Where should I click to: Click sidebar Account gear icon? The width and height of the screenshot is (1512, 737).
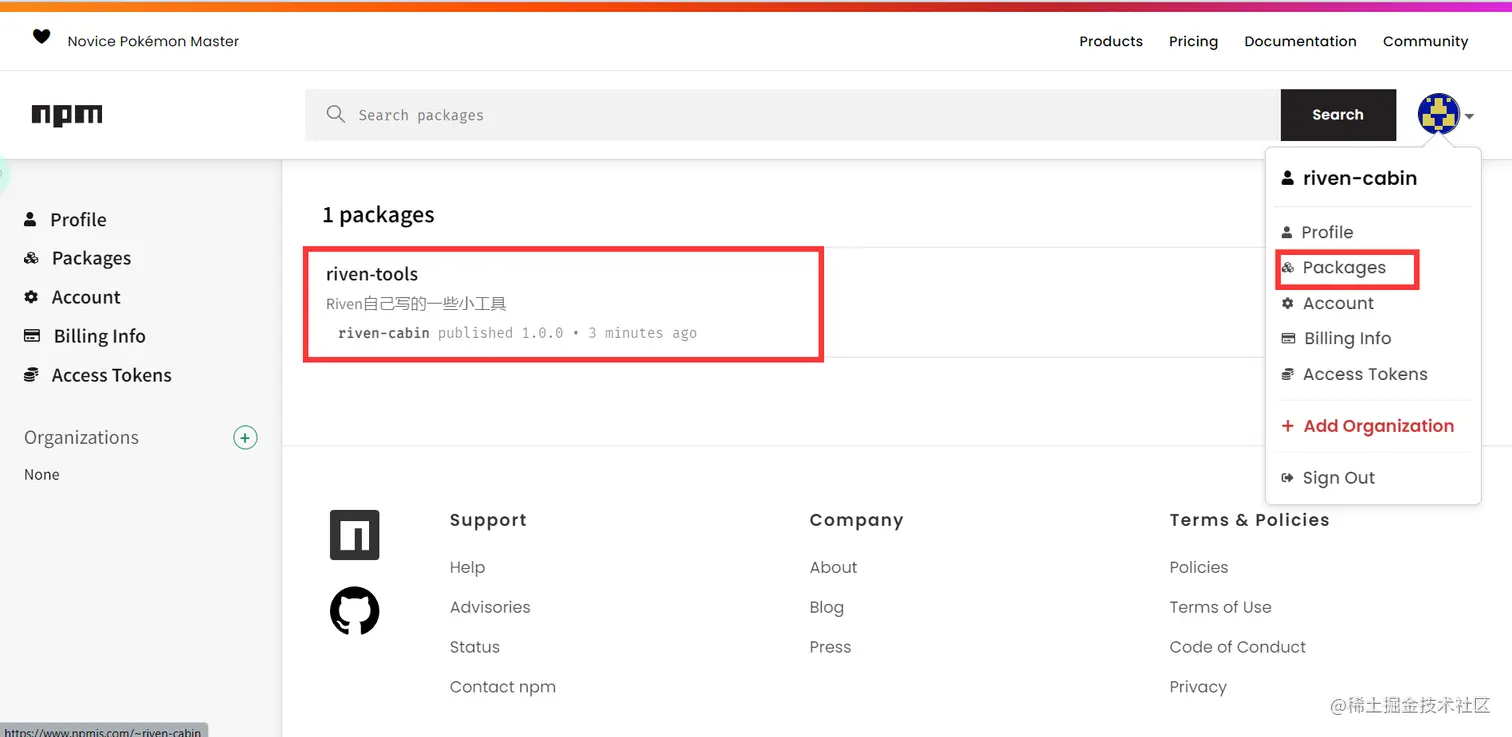pos(31,297)
